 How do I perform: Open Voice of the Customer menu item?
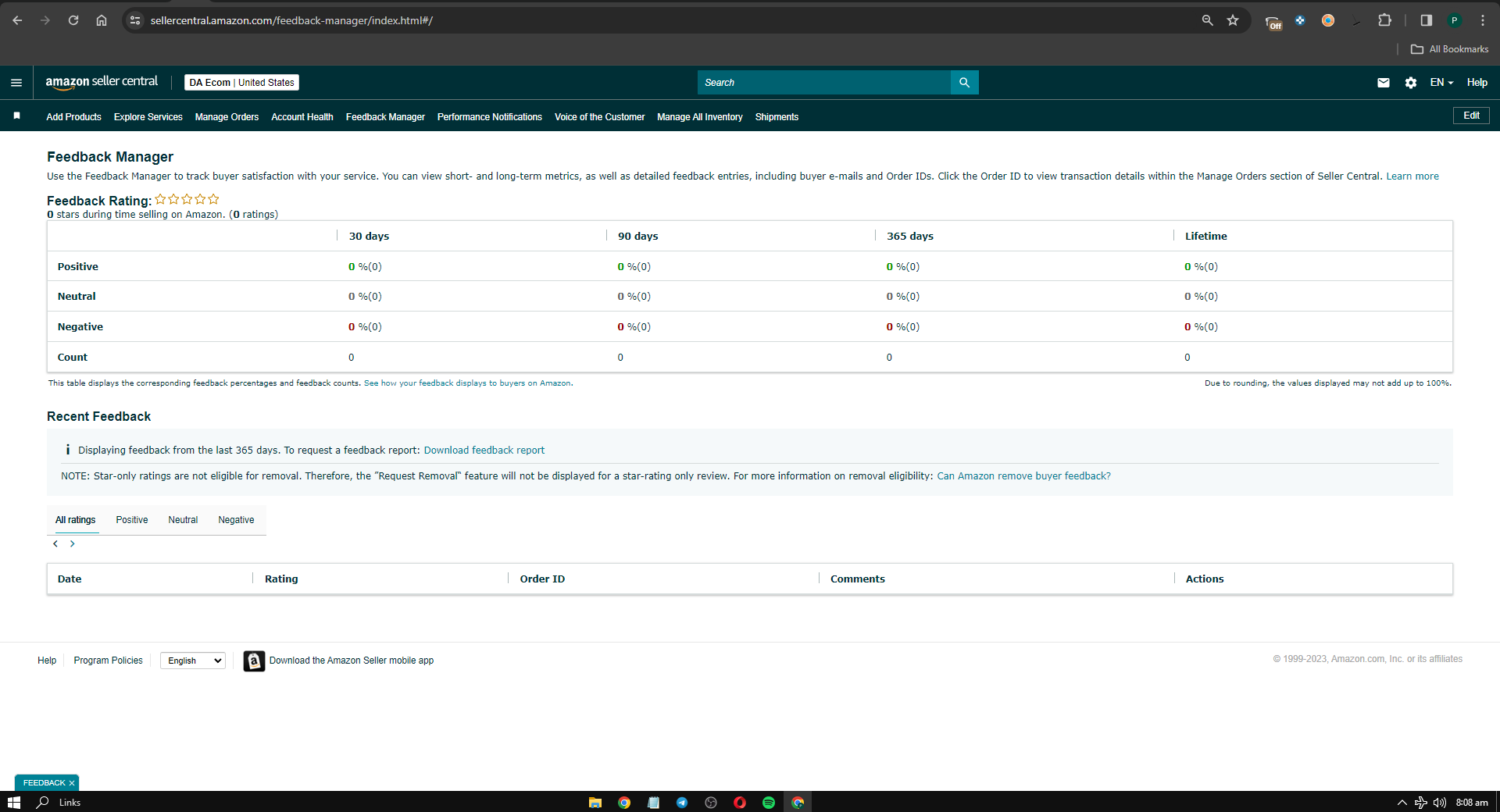[599, 117]
